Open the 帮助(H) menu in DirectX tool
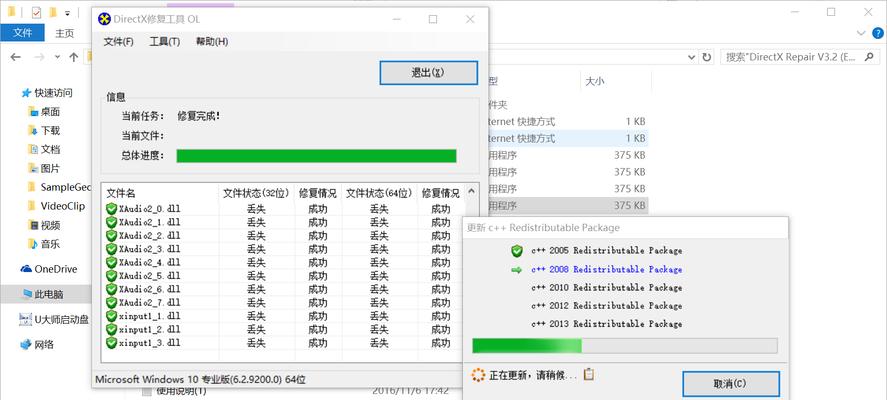The height and width of the screenshot is (400, 887). click(212, 41)
